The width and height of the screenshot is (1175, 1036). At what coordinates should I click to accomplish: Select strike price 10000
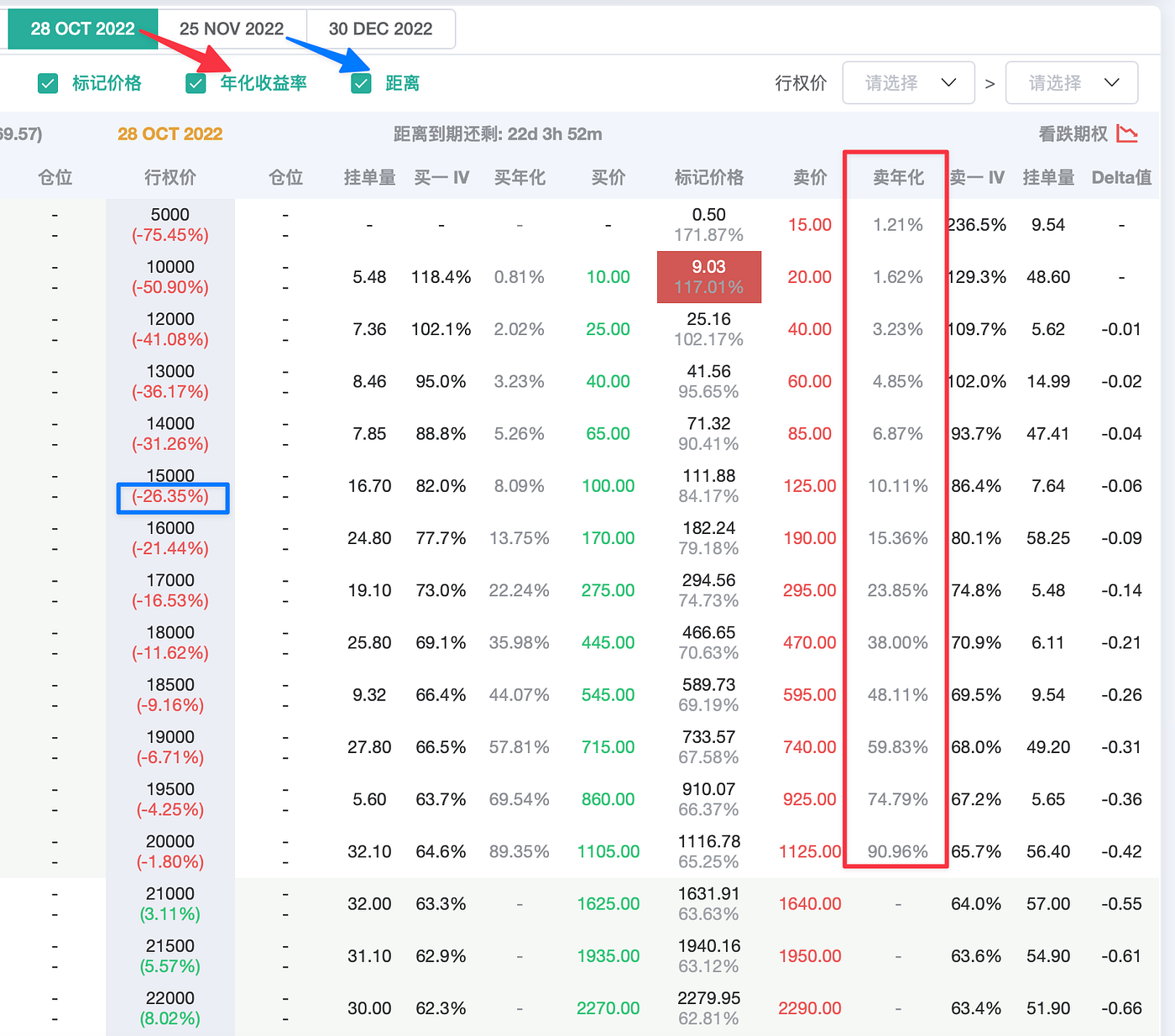(170, 267)
